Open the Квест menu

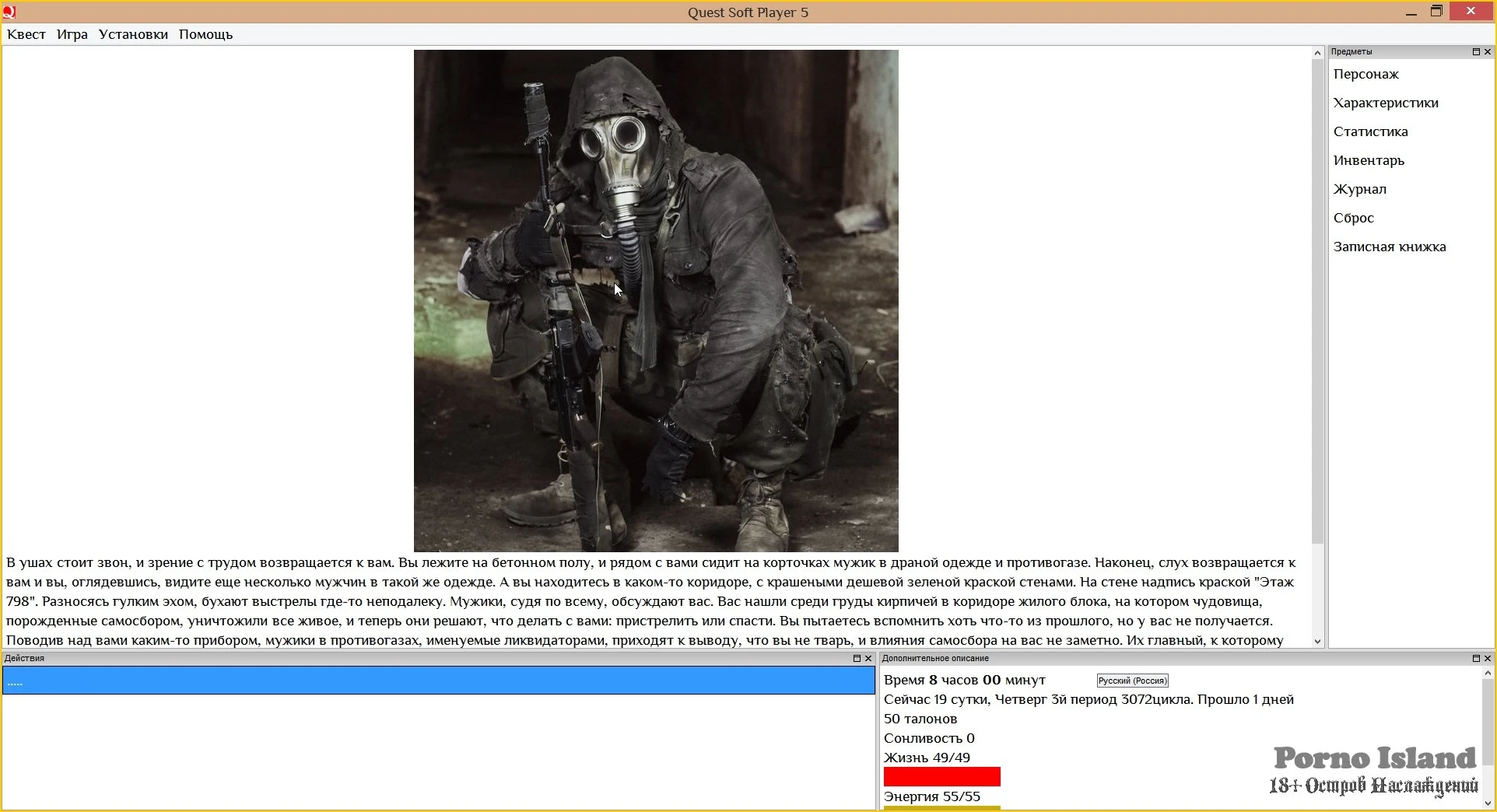26,34
